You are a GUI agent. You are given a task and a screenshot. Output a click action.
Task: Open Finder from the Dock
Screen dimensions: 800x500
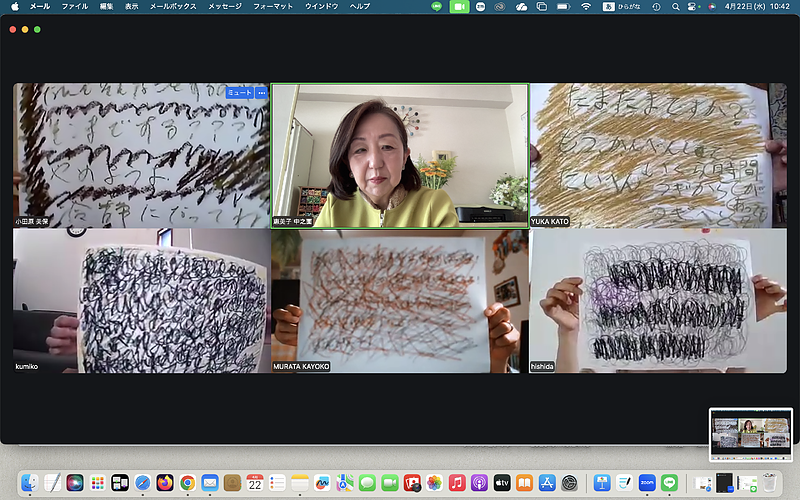tap(30, 483)
